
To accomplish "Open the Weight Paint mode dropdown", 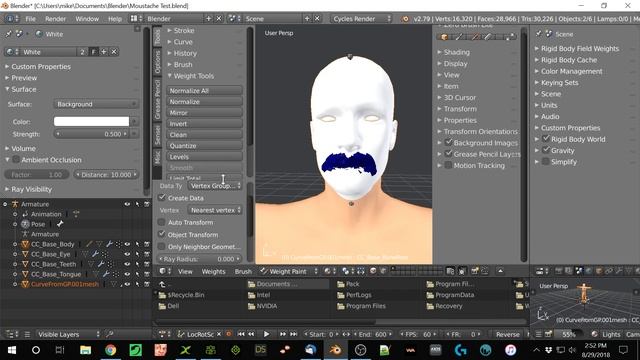I will [x=289, y=271].
